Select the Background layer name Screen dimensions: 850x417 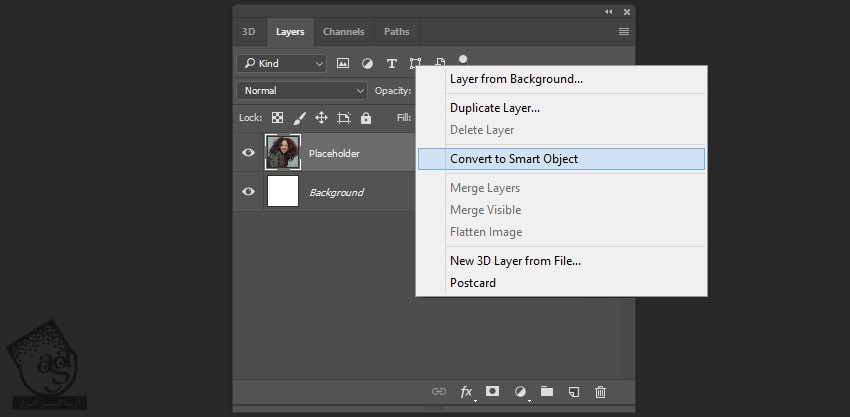(x=336, y=193)
